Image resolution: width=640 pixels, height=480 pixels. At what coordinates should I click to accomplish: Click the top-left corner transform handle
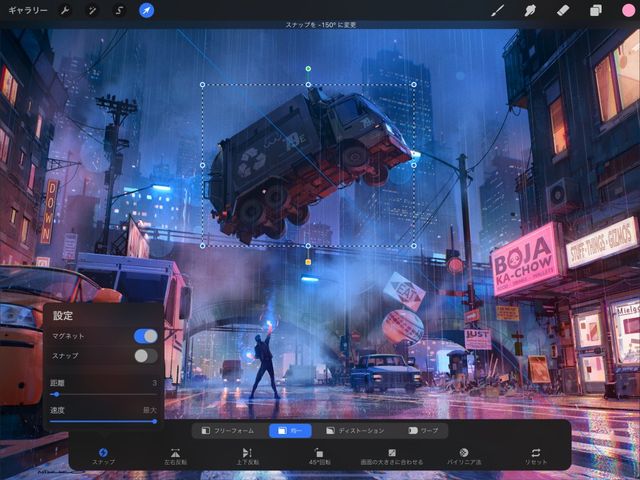[x=202, y=84]
